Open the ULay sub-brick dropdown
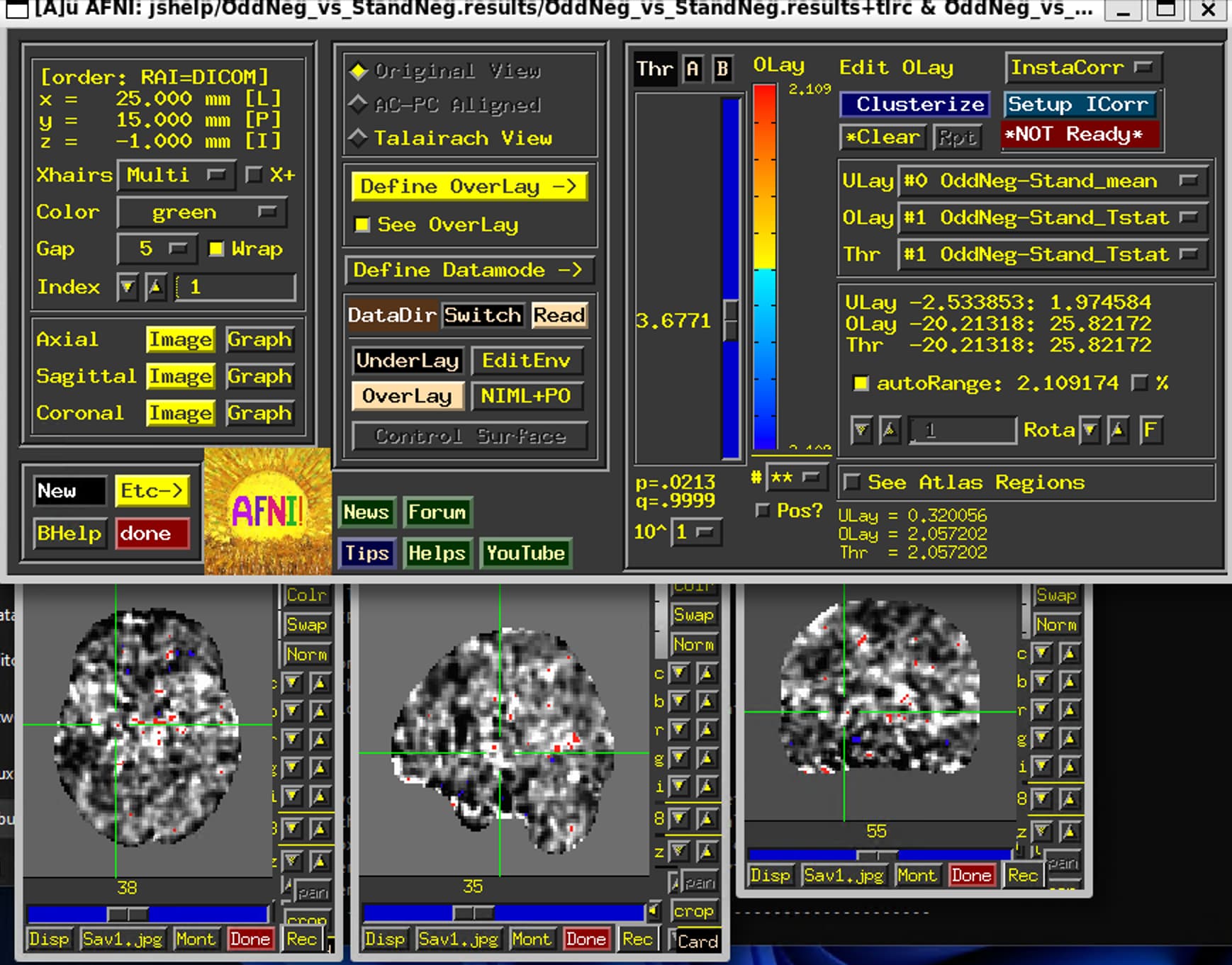This screenshot has height=965, width=1232. (x=1052, y=181)
